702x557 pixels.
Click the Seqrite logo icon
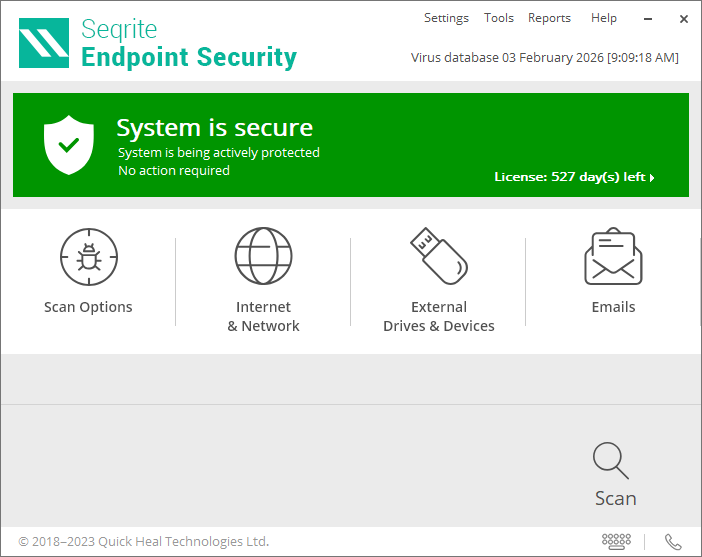pyautogui.click(x=44, y=43)
